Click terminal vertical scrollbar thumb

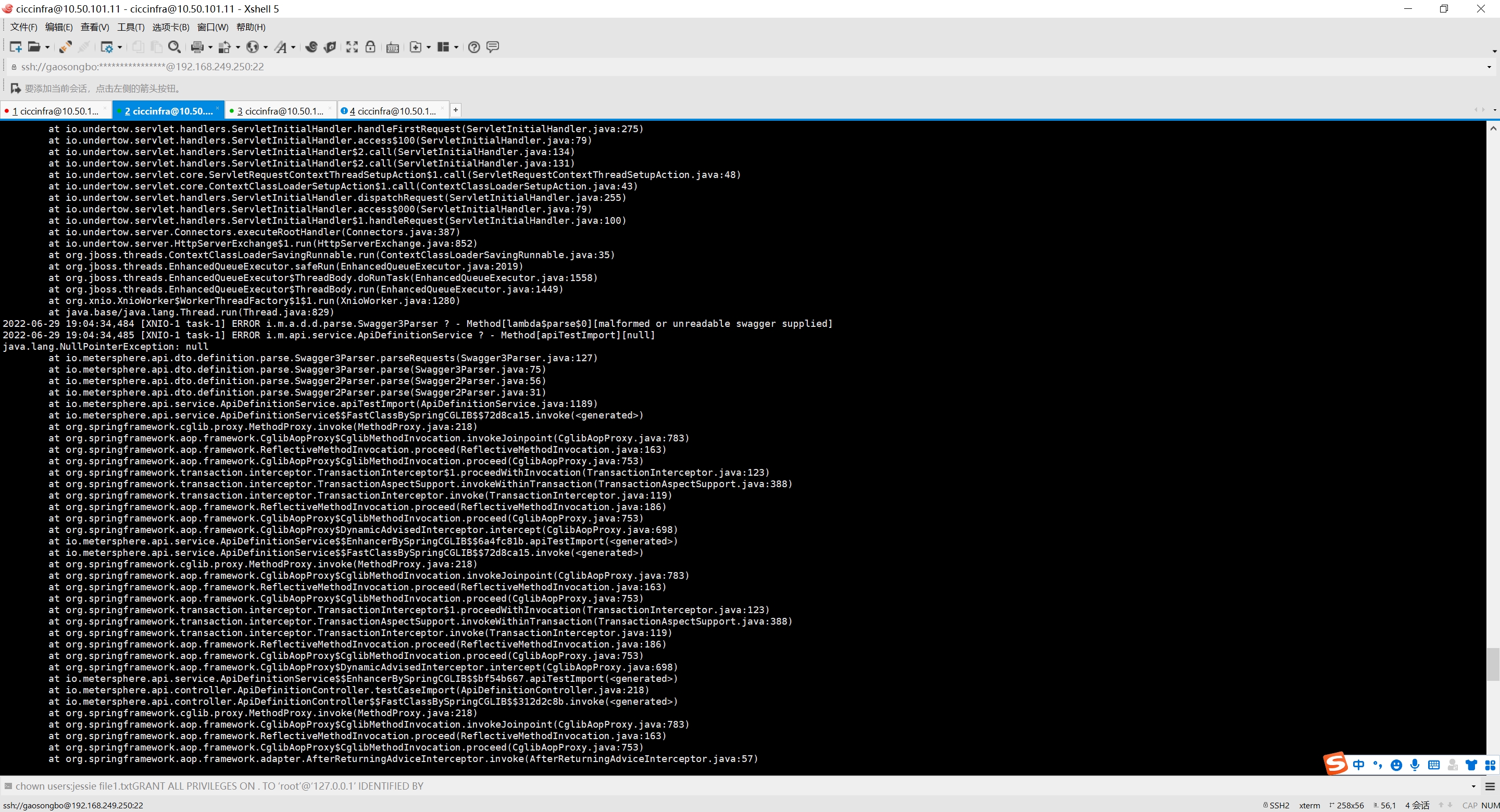pos(1493,664)
